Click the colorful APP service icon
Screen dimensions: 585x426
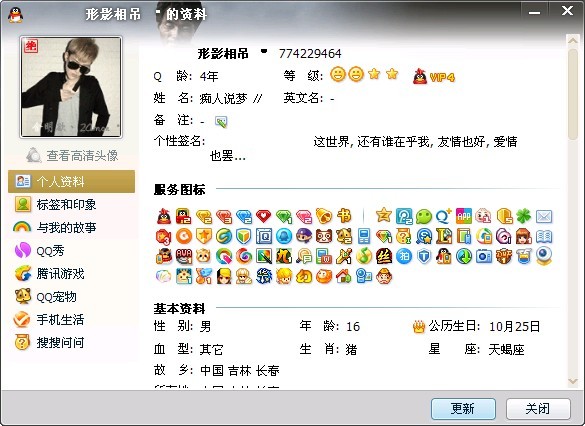coord(464,216)
